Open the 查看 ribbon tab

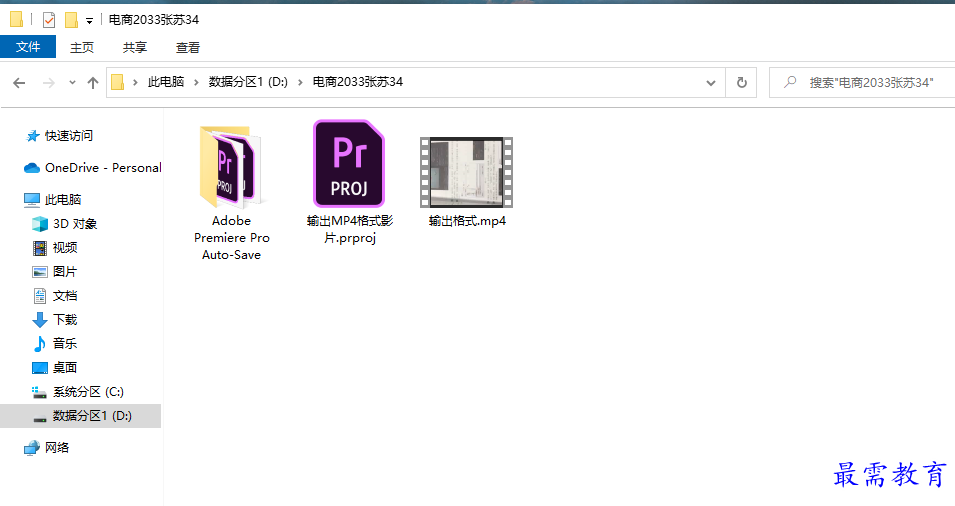coord(188,47)
